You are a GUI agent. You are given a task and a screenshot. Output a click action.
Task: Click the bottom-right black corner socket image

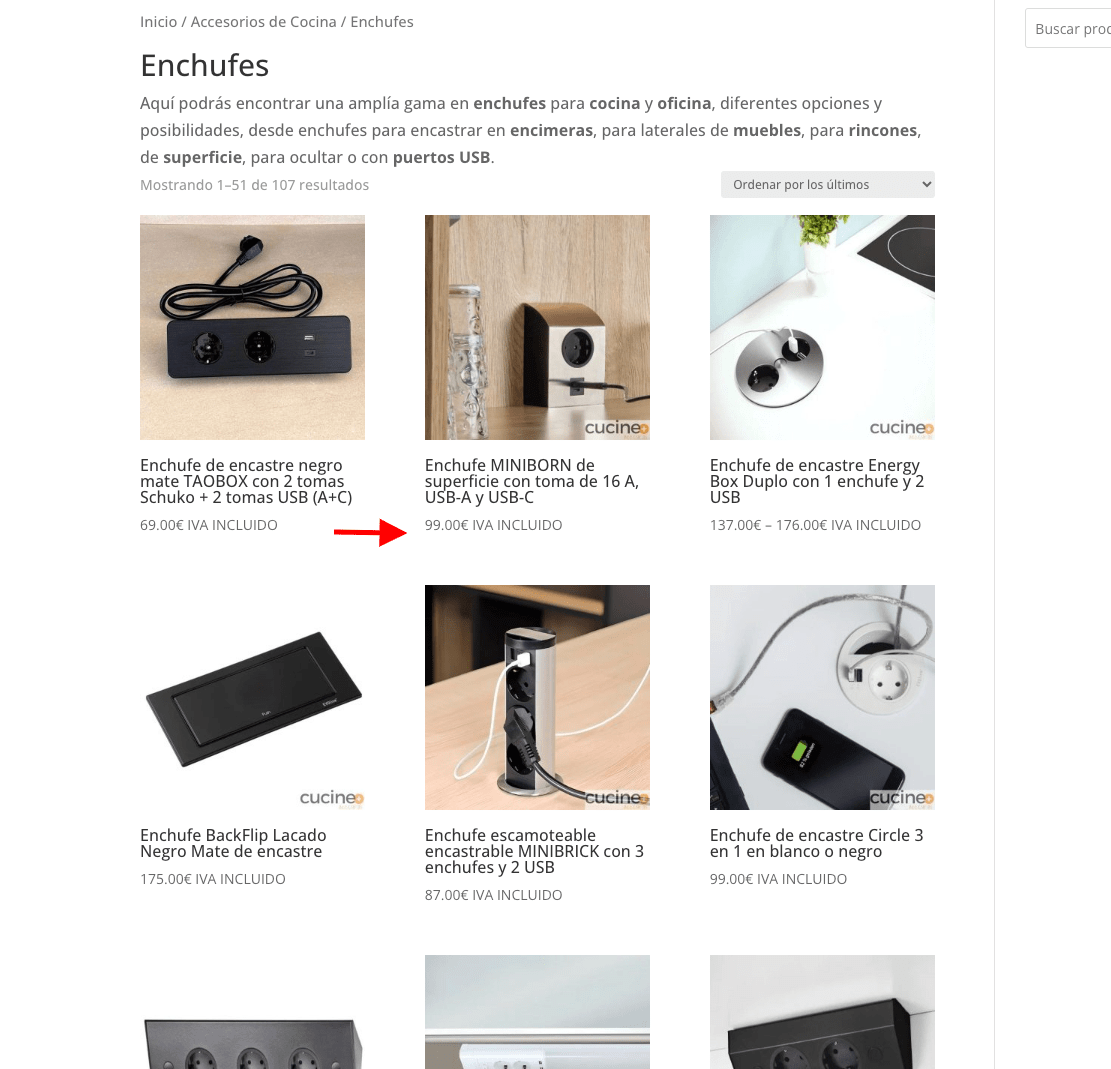click(x=822, y=1012)
